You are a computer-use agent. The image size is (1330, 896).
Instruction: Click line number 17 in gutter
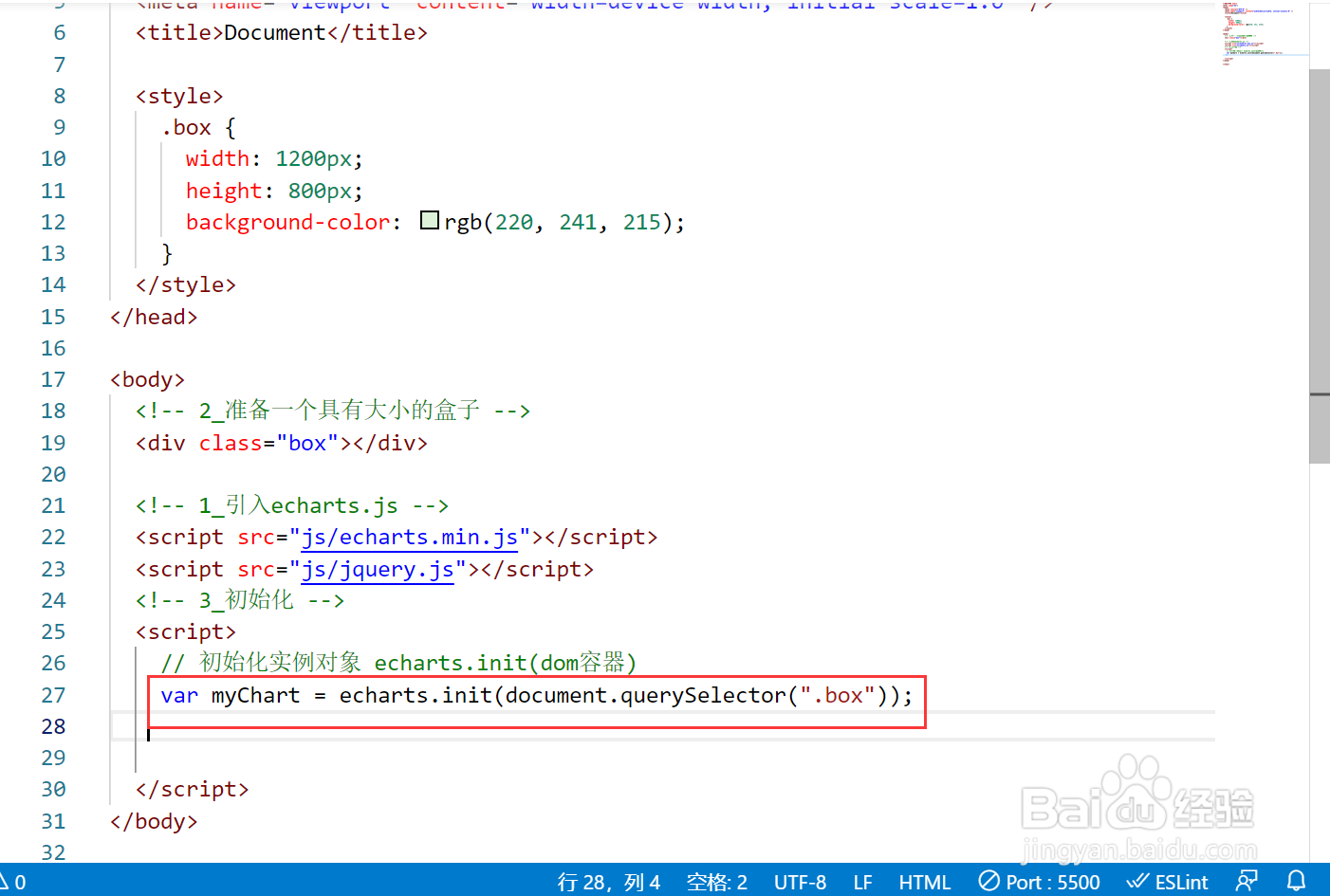tap(53, 379)
